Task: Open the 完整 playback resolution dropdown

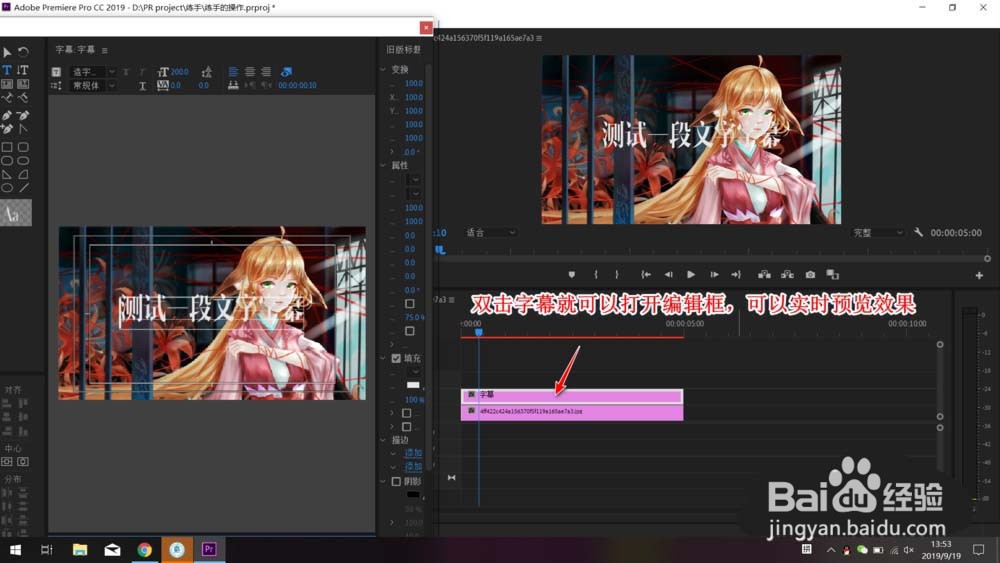Action: pos(878,233)
